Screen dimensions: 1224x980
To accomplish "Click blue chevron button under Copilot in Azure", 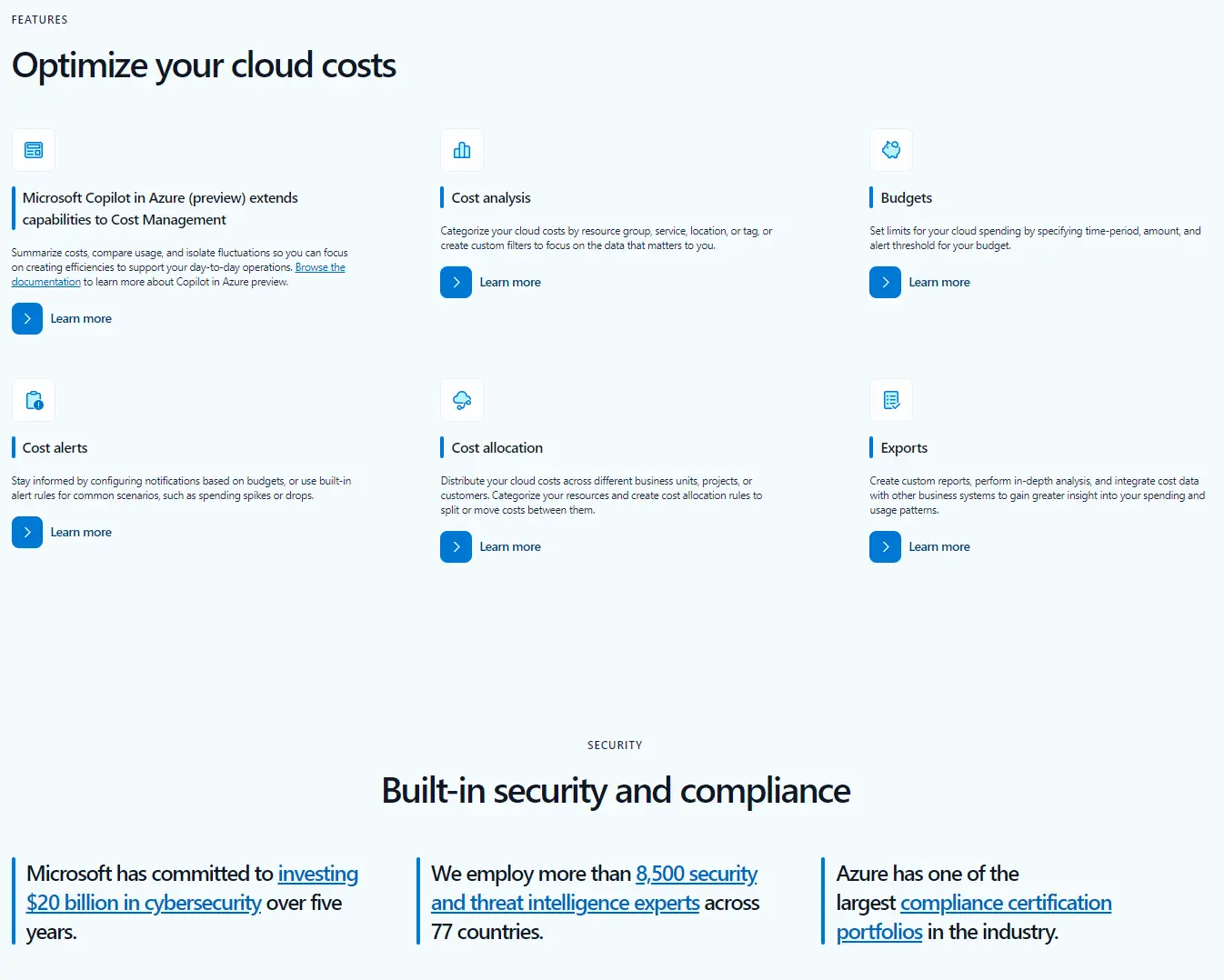I will tap(27, 319).
